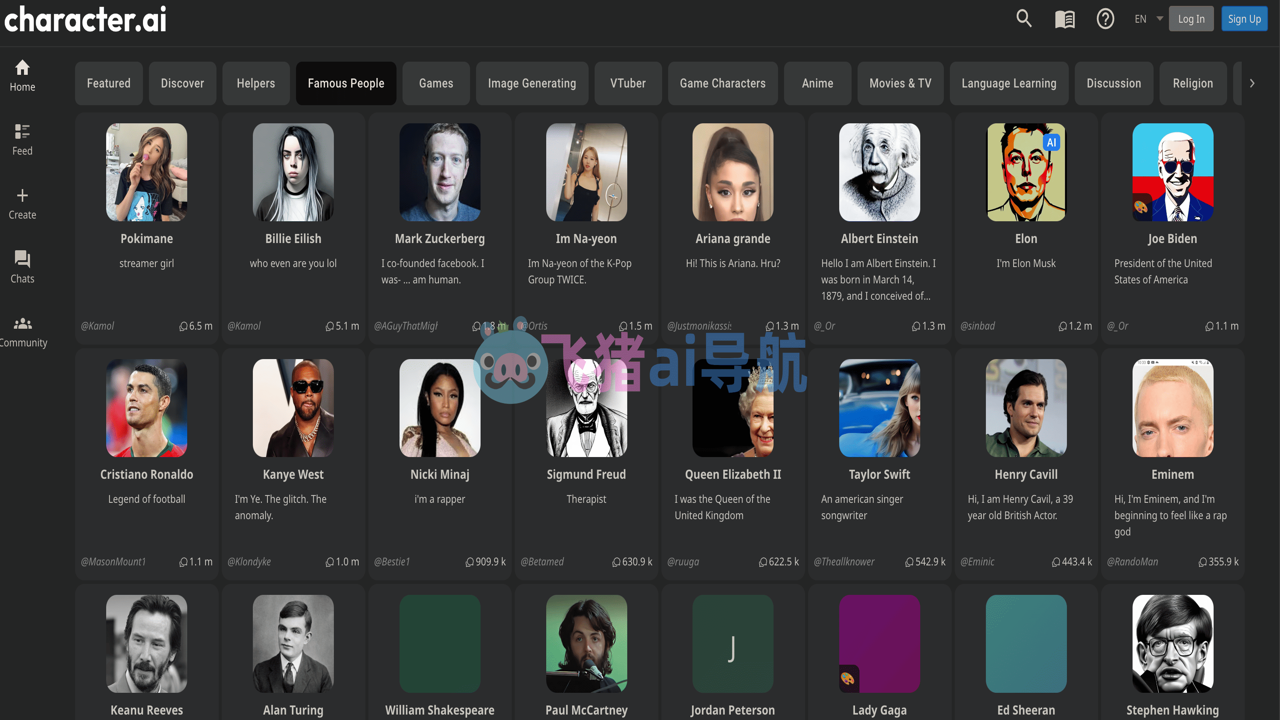
Task: Select Mark Zuckerberg's avatar
Action: 440,172
